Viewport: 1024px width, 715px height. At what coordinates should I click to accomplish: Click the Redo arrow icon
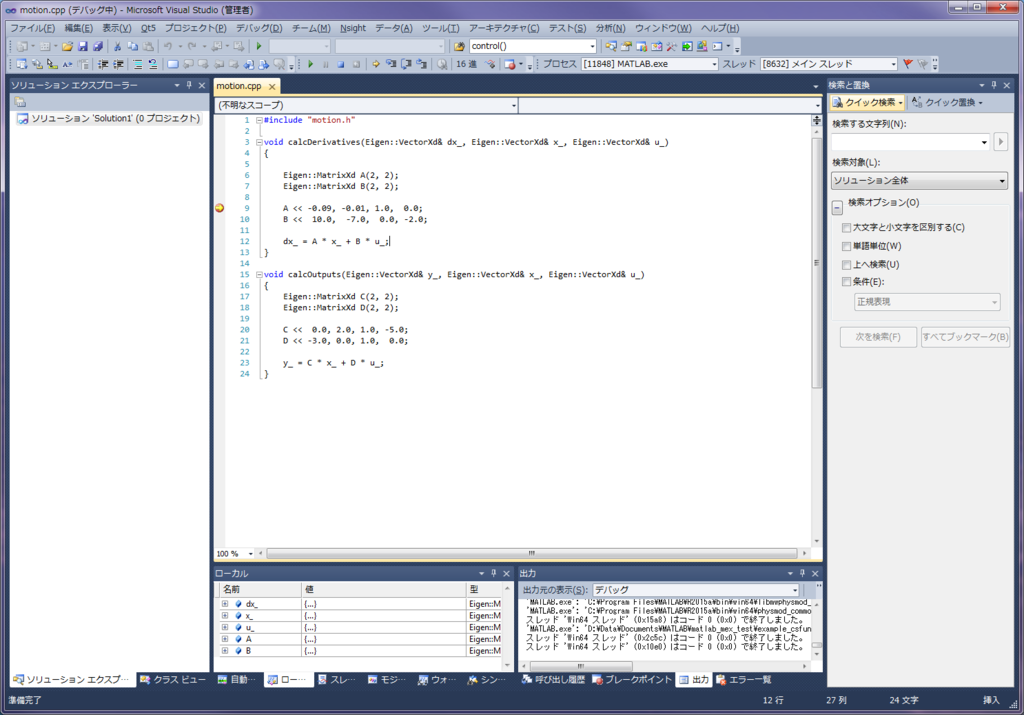click(x=192, y=46)
